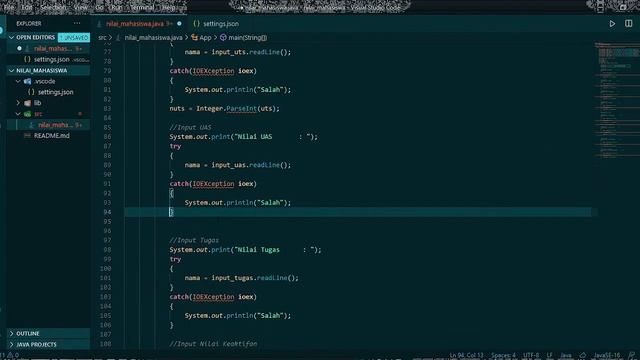Click Spaces: 4 indentation setting
Screen dimensions: 640x360
(503, 355)
